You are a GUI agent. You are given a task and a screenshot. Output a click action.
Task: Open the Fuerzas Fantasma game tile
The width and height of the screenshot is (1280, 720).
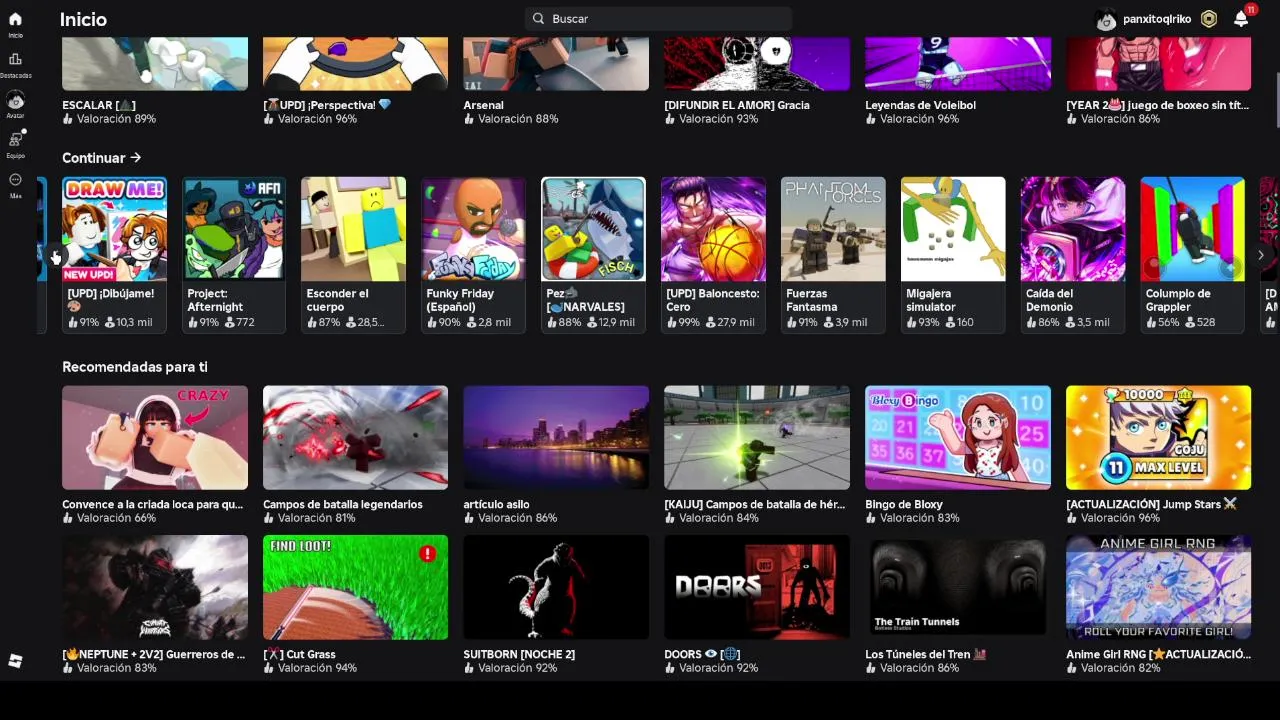pyautogui.click(x=833, y=255)
